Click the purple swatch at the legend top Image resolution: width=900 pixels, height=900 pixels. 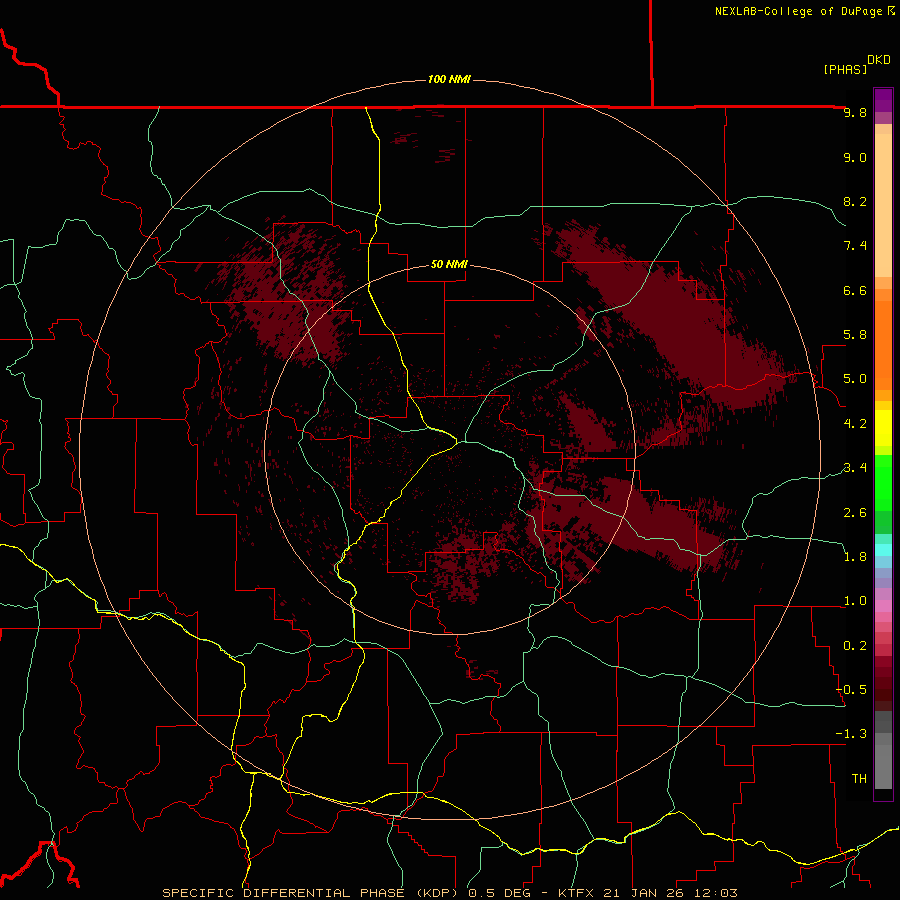click(883, 100)
